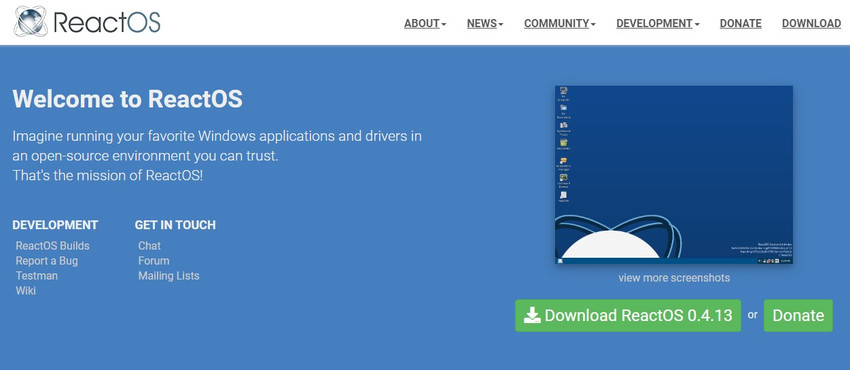Expand the DEVELOPMENT dropdown menu

pyautogui.click(x=658, y=23)
